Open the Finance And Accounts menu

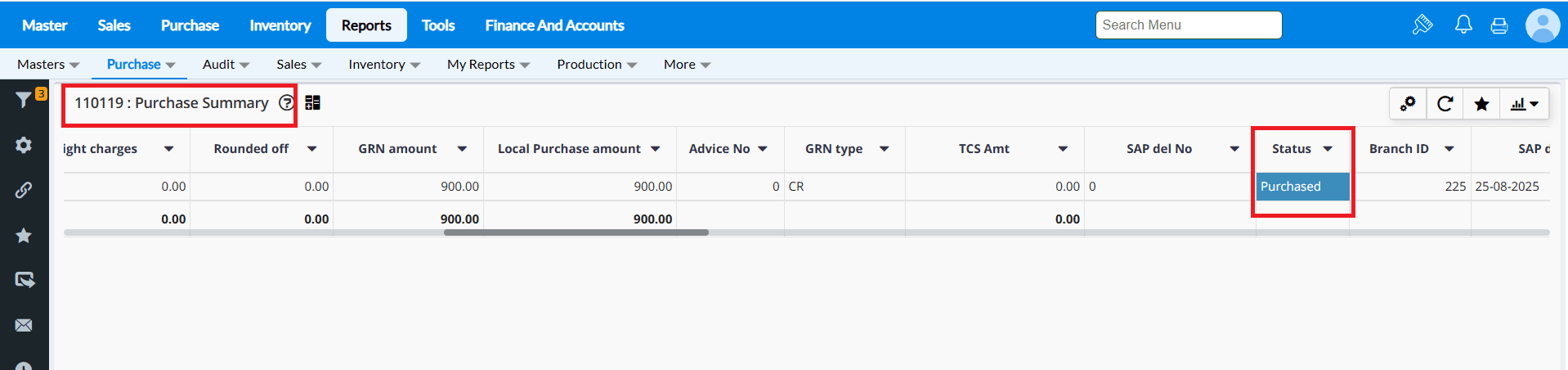tap(554, 25)
